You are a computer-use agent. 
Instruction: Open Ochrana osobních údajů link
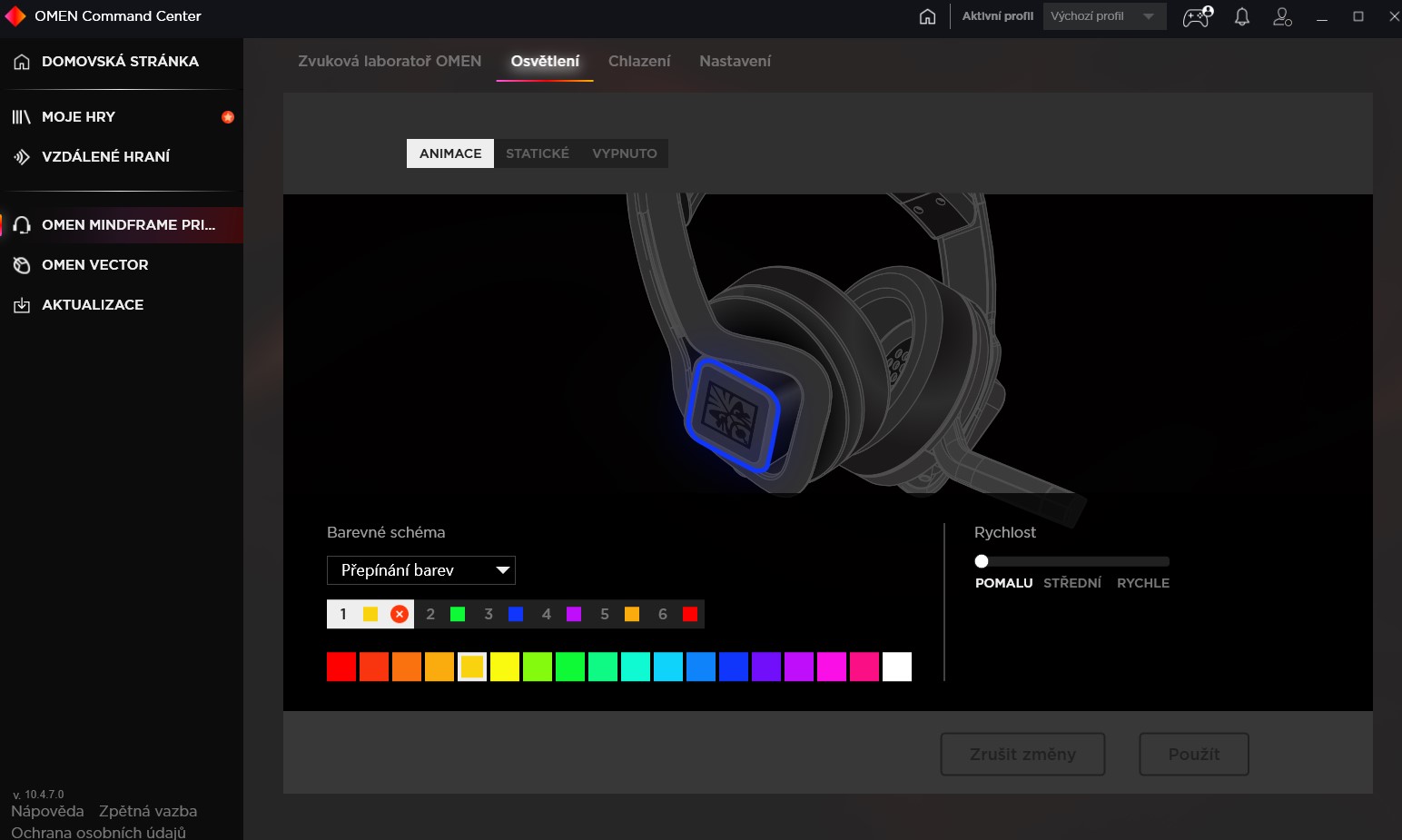click(98, 832)
